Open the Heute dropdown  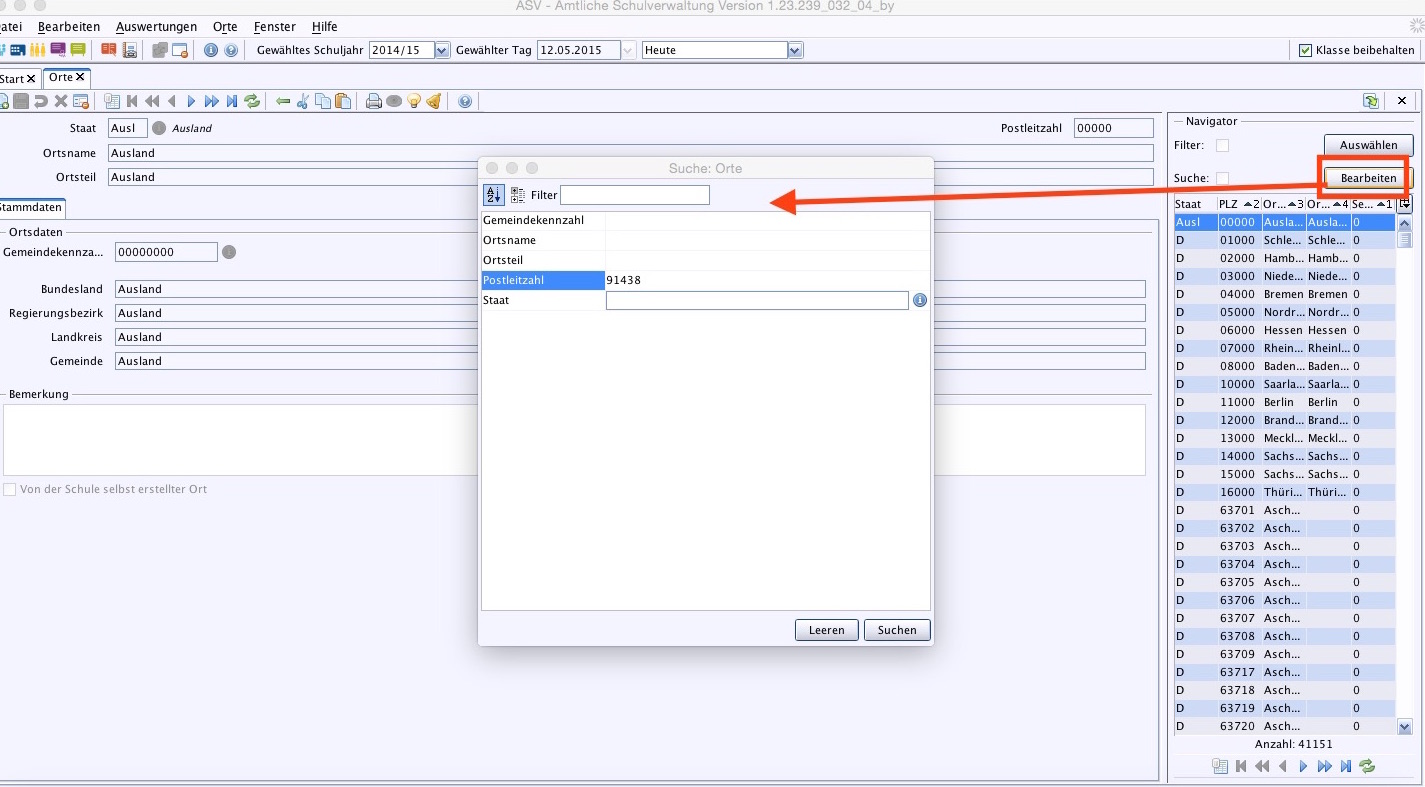click(795, 50)
